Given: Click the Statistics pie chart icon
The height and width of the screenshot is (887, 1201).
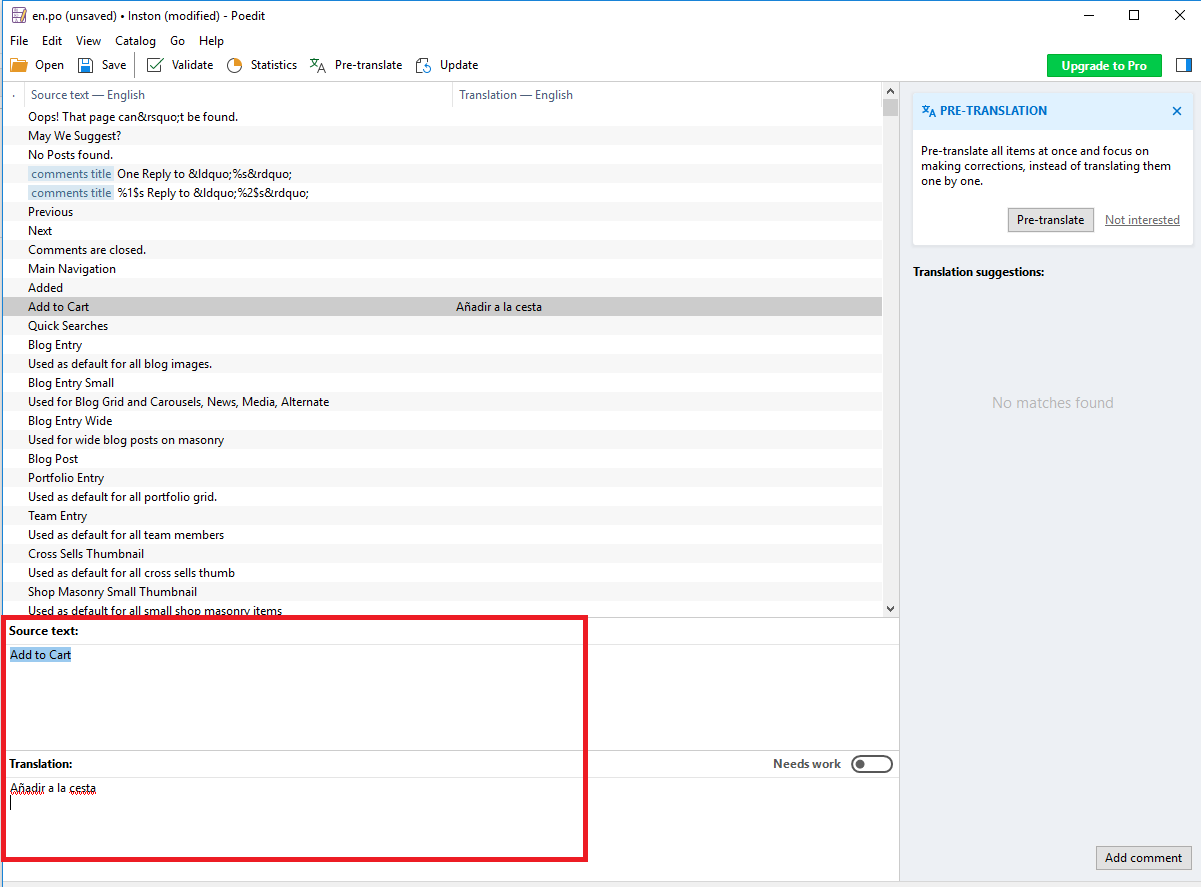Looking at the screenshot, I should coord(235,65).
